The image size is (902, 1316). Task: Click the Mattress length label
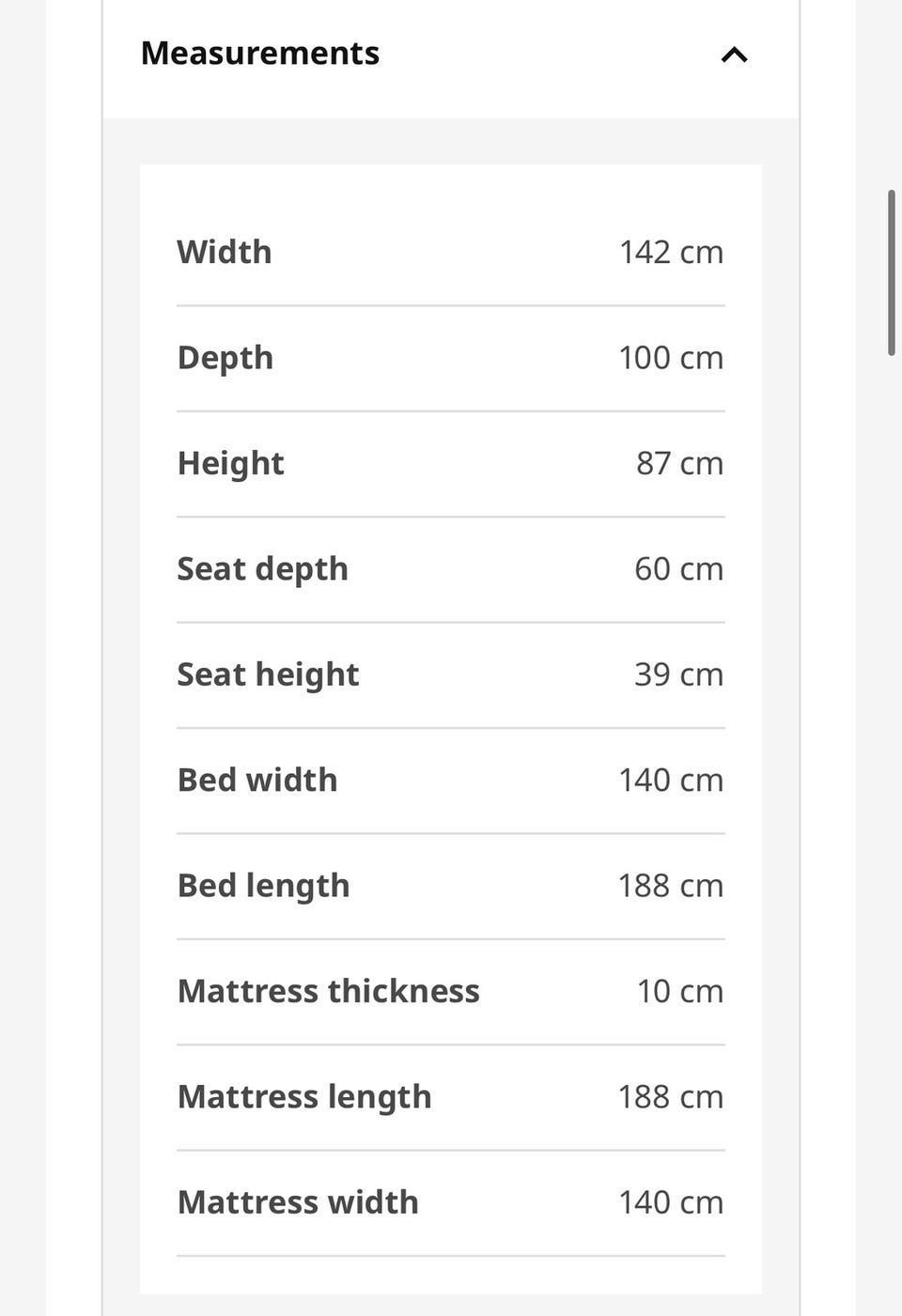(304, 1097)
